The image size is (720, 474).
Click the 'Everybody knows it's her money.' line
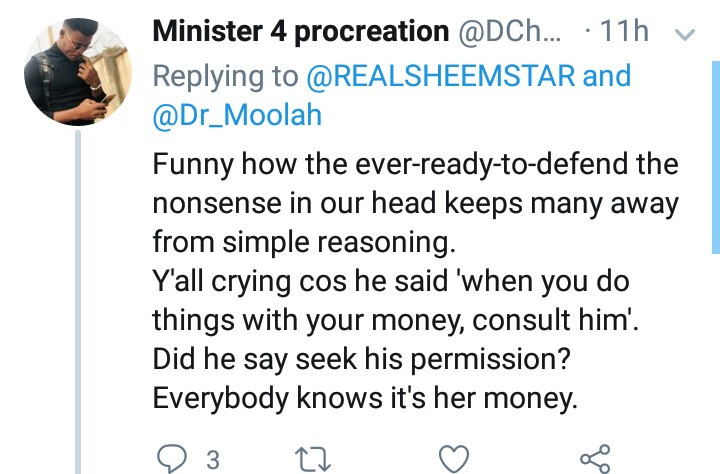click(365, 398)
